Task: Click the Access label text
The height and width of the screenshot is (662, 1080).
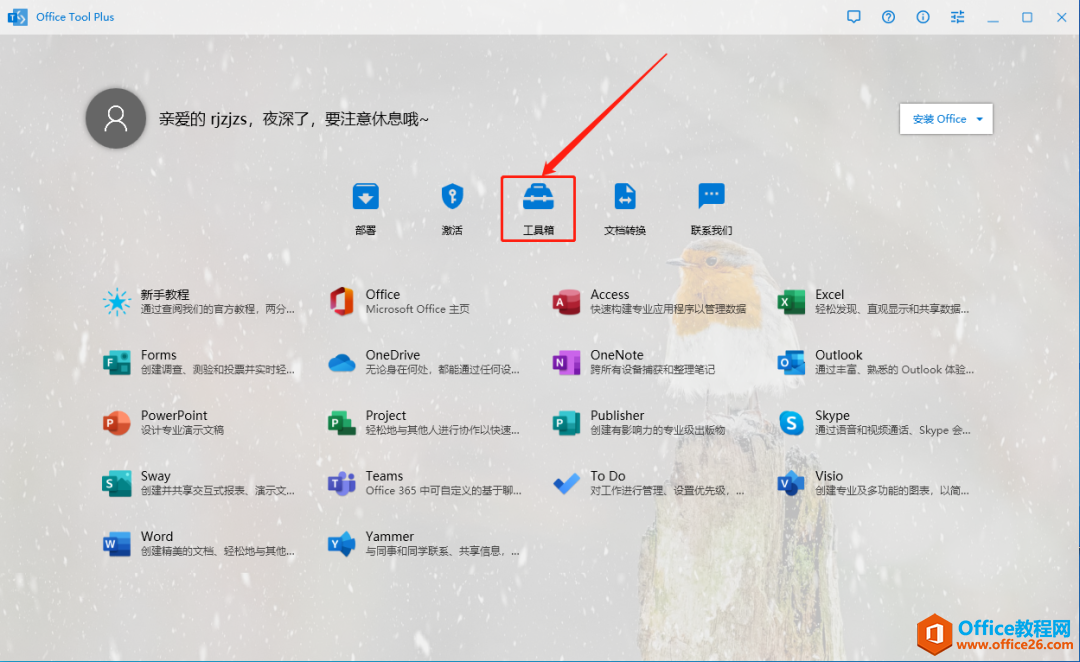Action: click(610, 294)
